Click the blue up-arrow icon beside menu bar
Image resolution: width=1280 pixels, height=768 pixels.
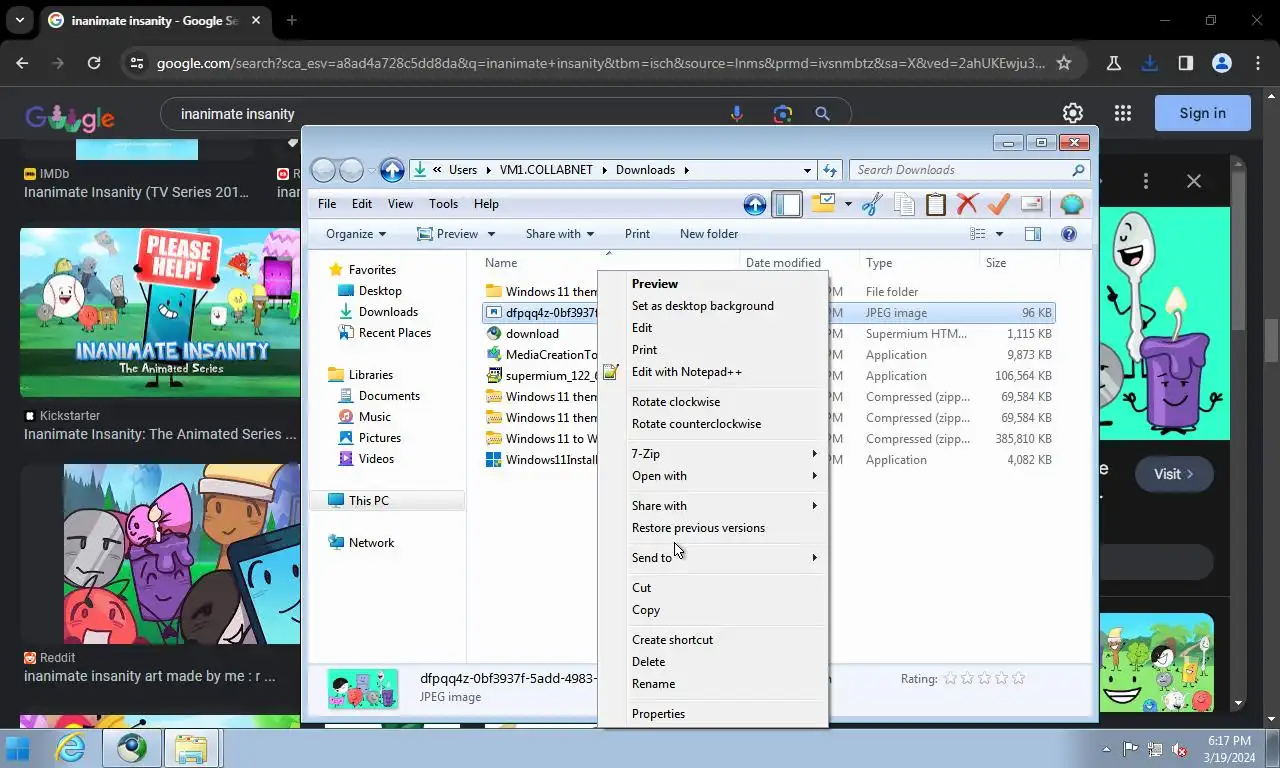click(x=755, y=204)
